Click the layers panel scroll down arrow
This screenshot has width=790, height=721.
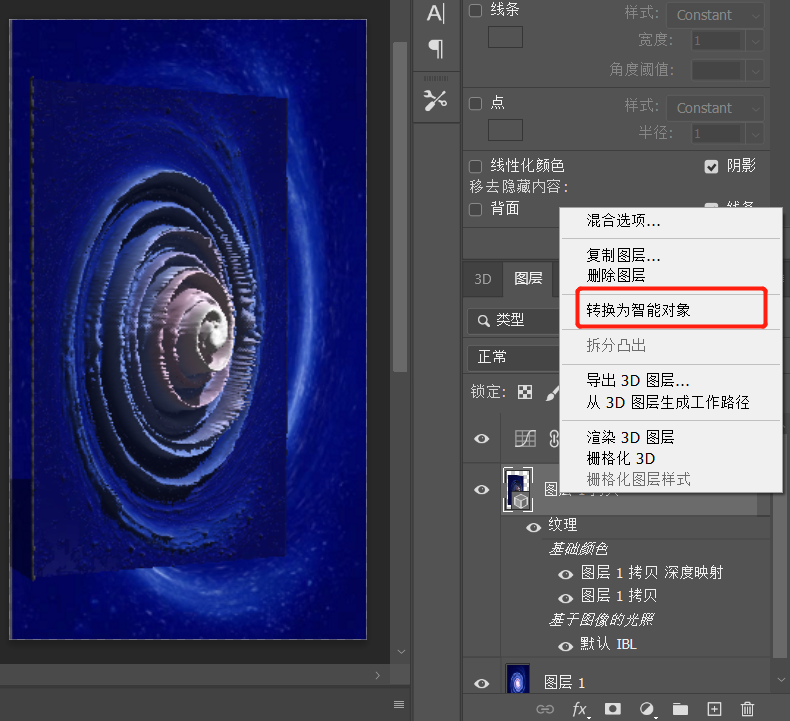pos(781,680)
